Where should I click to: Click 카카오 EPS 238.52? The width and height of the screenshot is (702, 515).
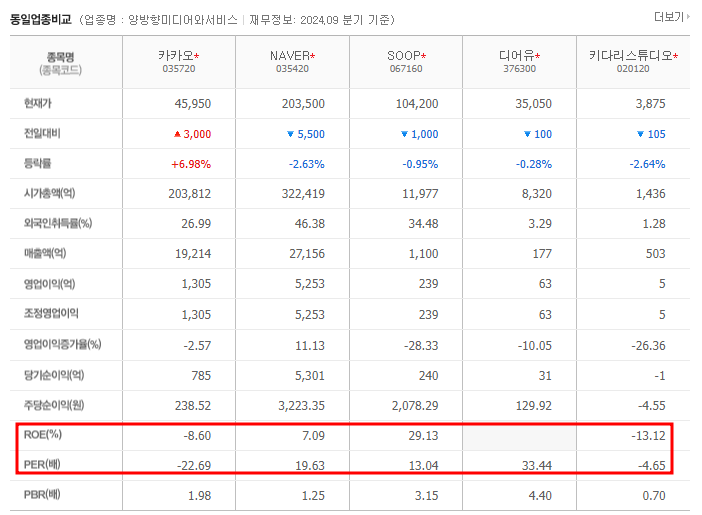pyautogui.click(x=193, y=406)
